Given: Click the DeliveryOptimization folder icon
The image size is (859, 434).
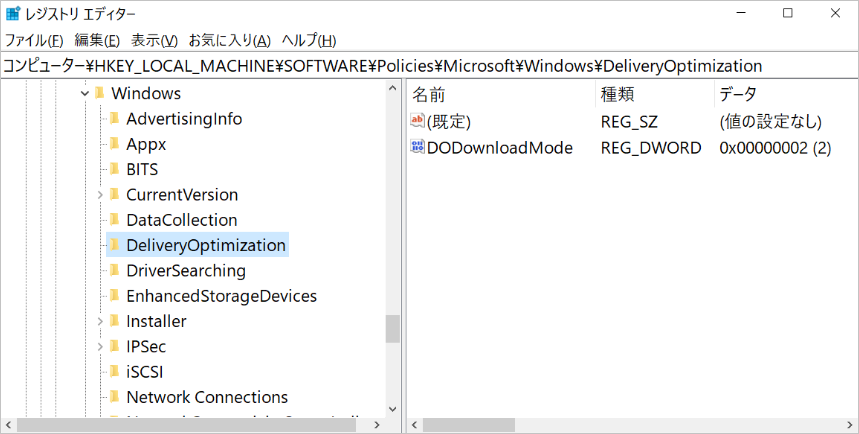Looking at the screenshot, I should [x=114, y=244].
